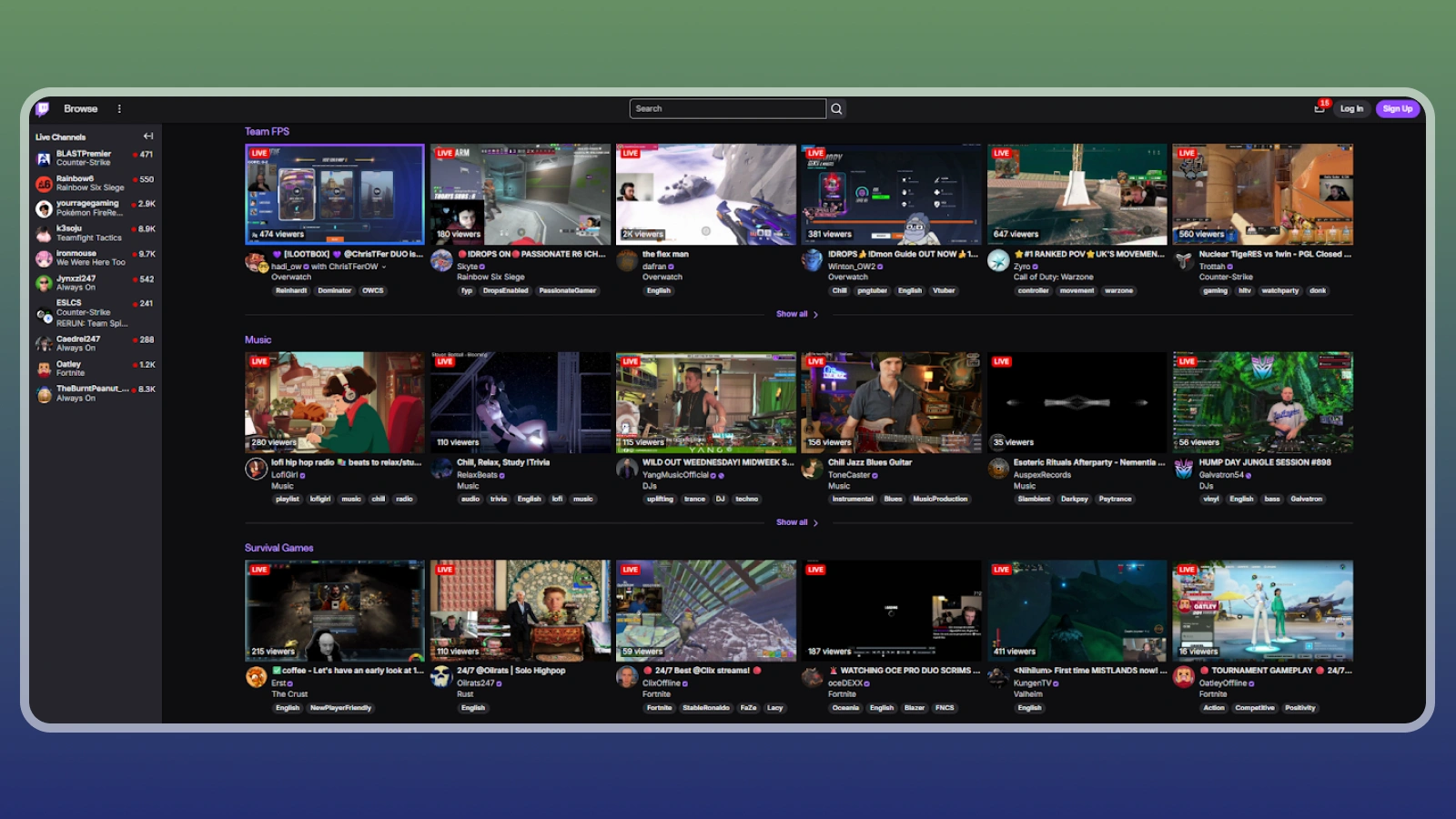Open Oilrats247 streamer avatar
Screen dimensions: 1456x819
442,677
